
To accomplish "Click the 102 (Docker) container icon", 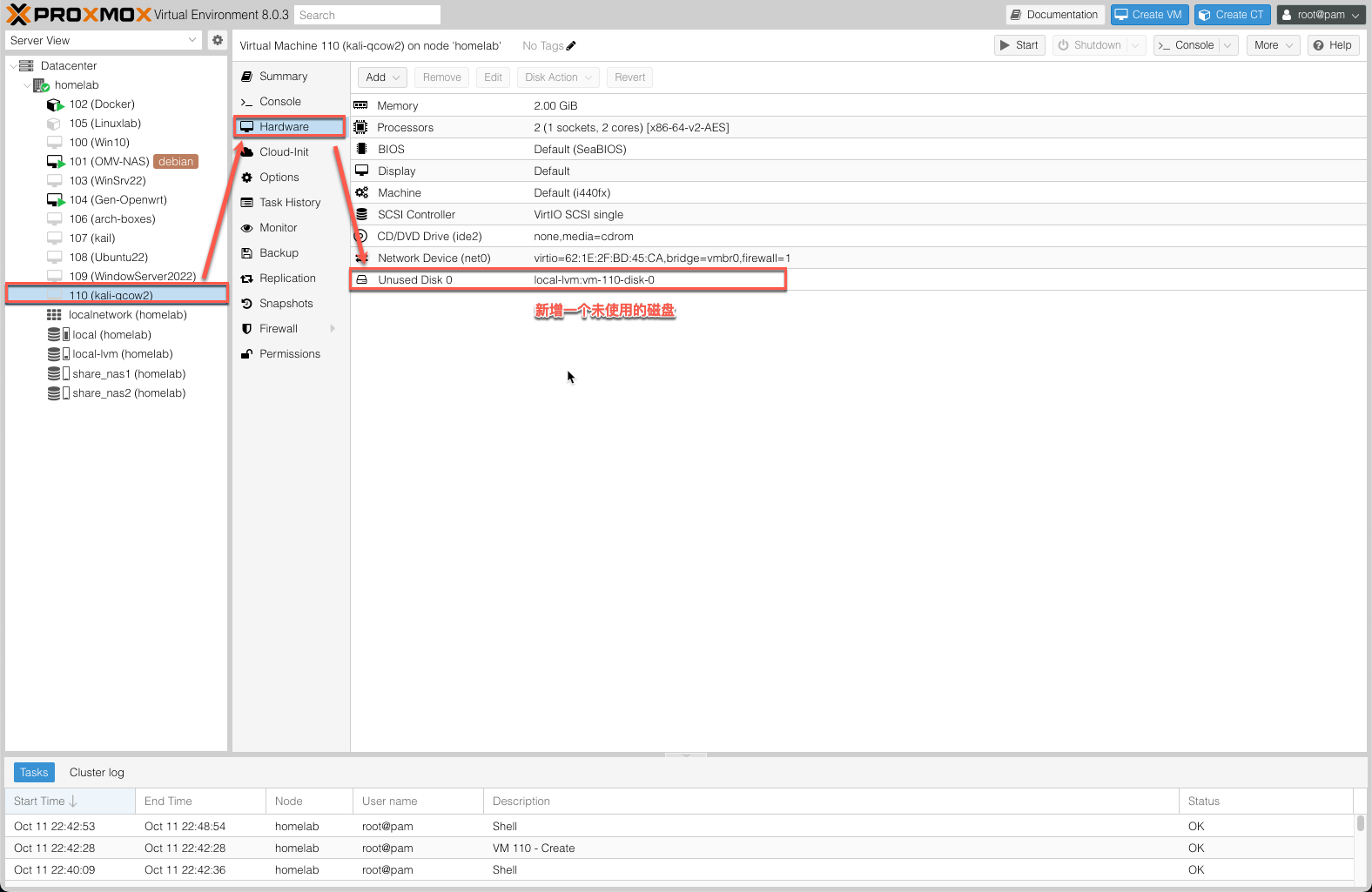I will [x=55, y=104].
